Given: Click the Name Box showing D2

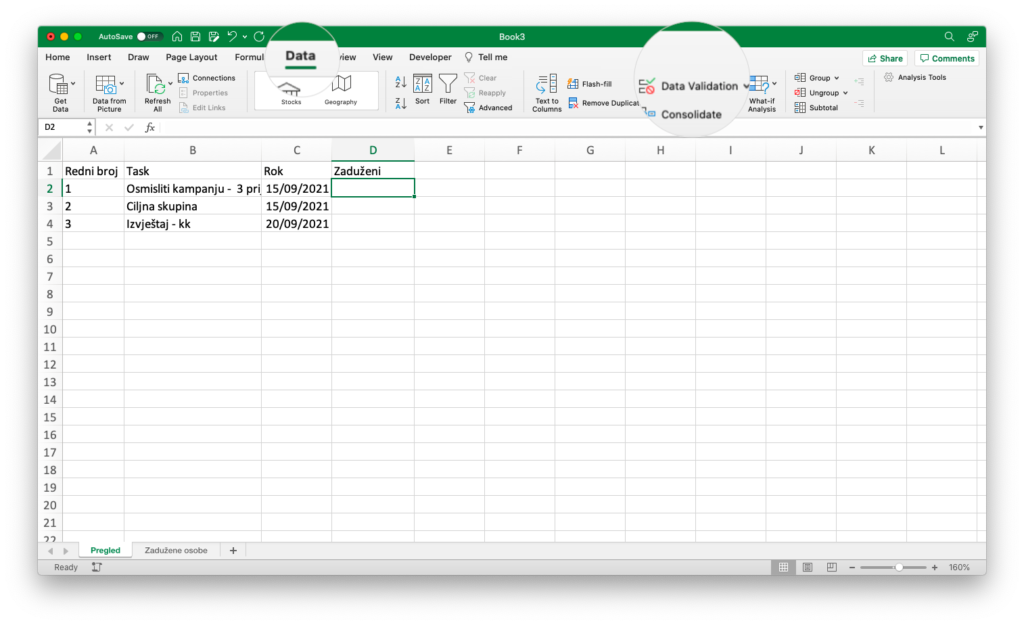Looking at the screenshot, I should coord(60,128).
